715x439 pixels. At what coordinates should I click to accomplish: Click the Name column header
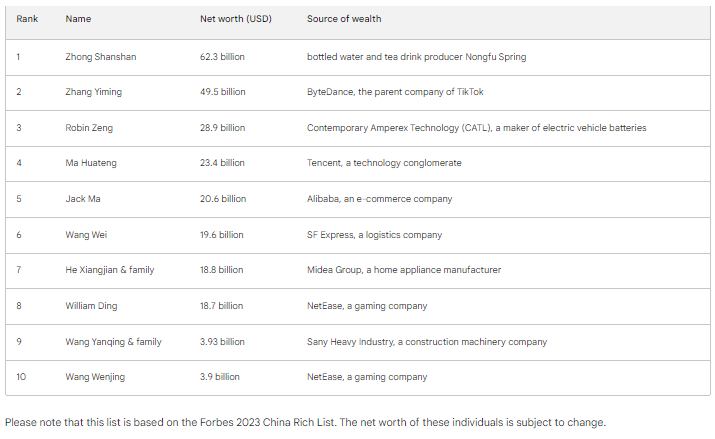[x=78, y=19]
